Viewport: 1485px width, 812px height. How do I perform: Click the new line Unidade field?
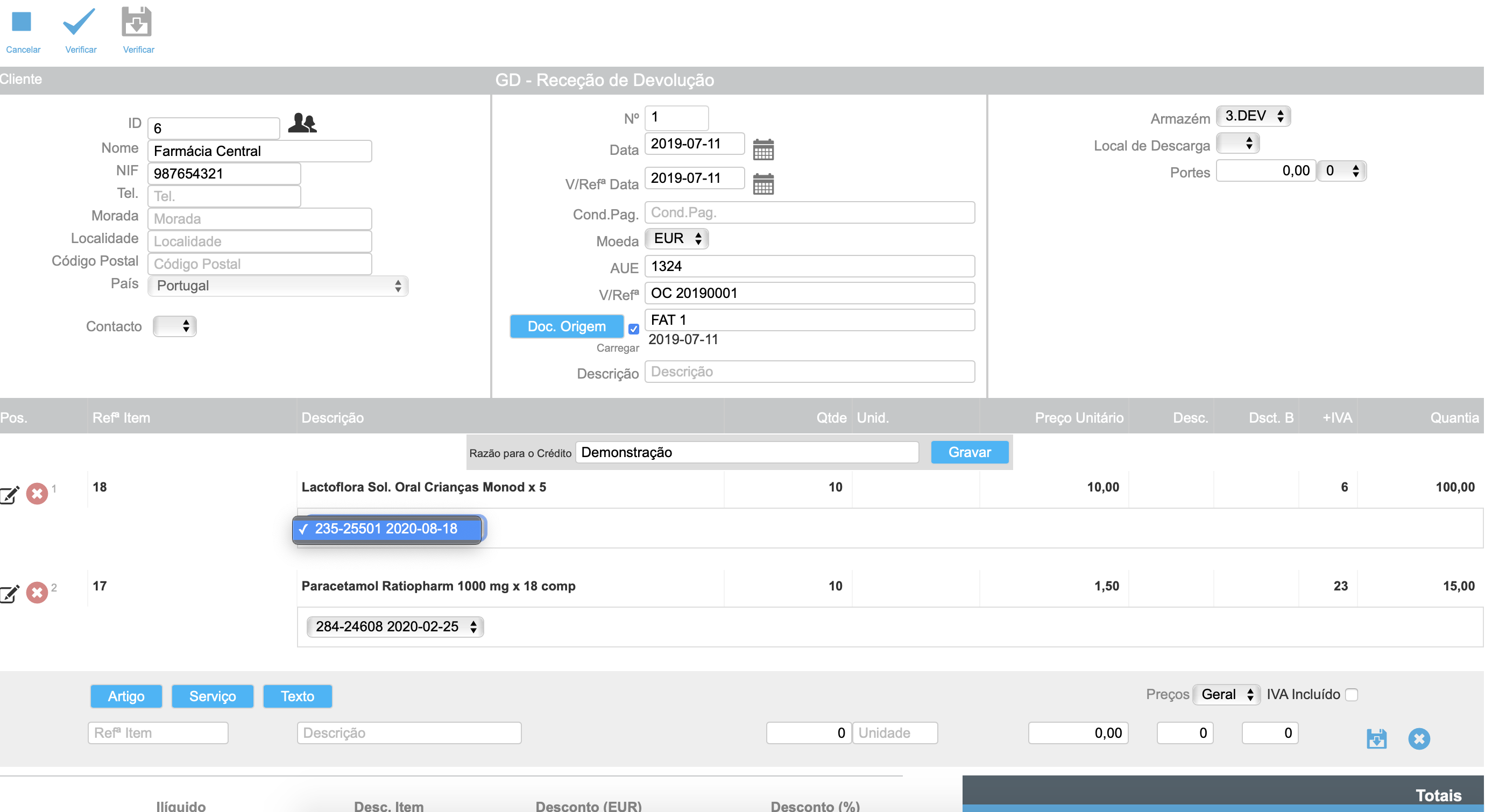895,733
